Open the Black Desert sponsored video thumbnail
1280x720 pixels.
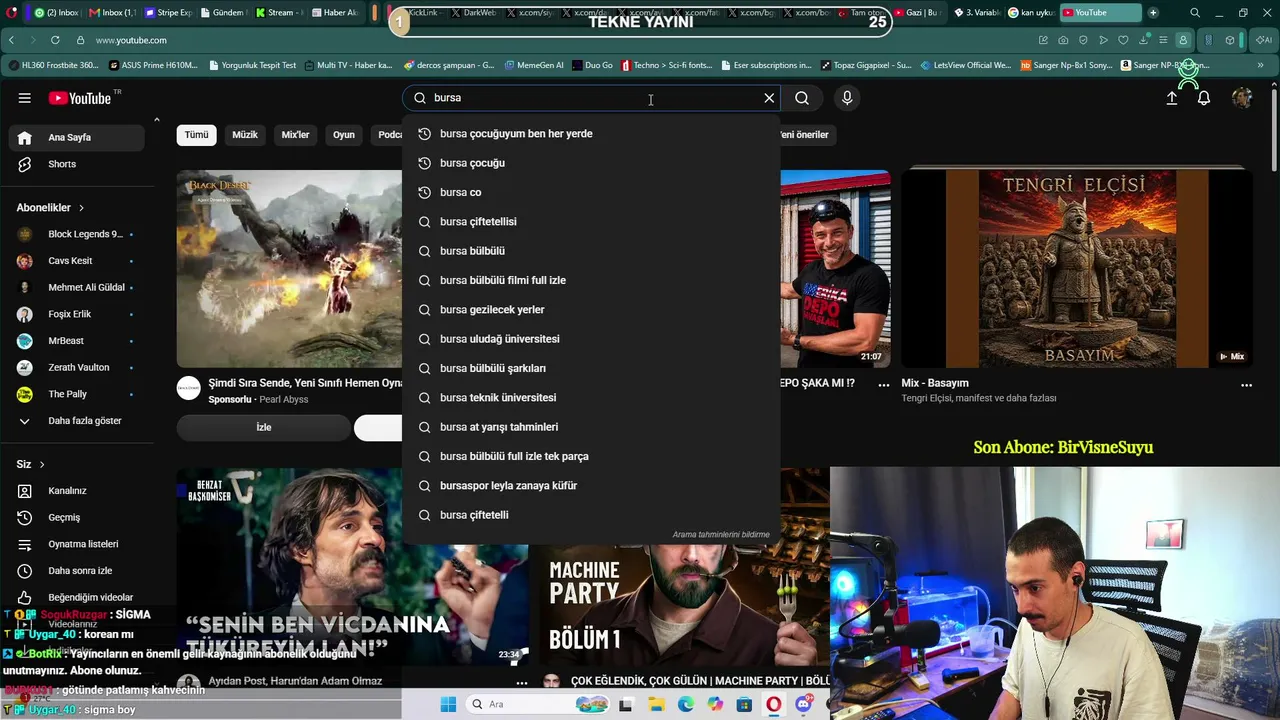pyautogui.click(x=290, y=269)
